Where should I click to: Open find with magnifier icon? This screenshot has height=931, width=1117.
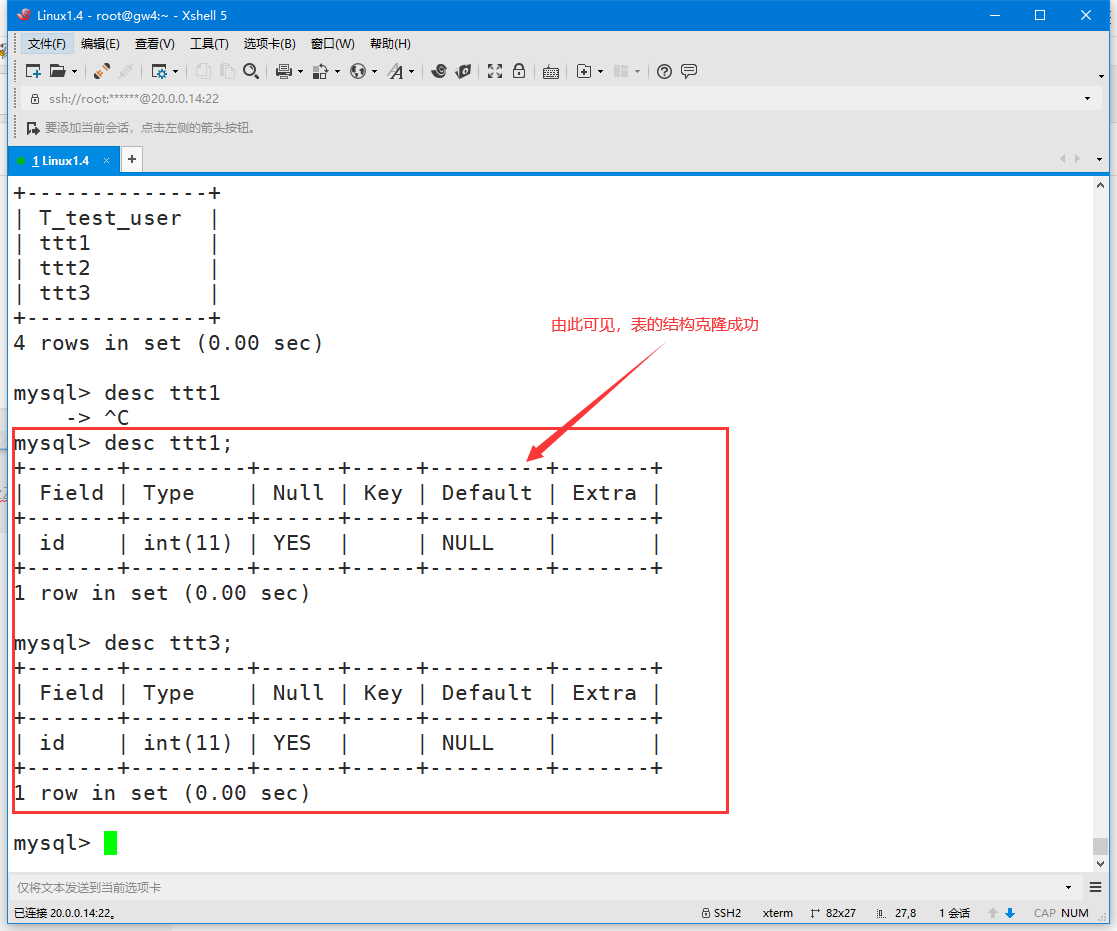click(251, 71)
